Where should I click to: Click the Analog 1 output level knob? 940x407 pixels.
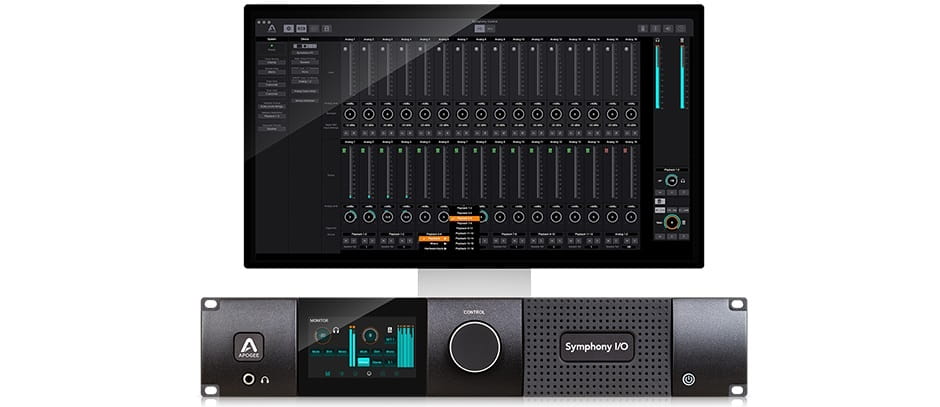point(350,216)
